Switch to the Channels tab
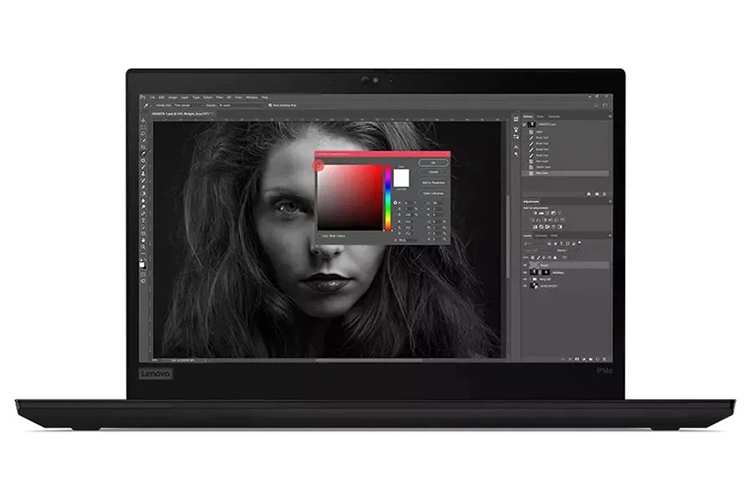Image resolution: width=750 pixels, height=500 pixels. tap(541, 236)
